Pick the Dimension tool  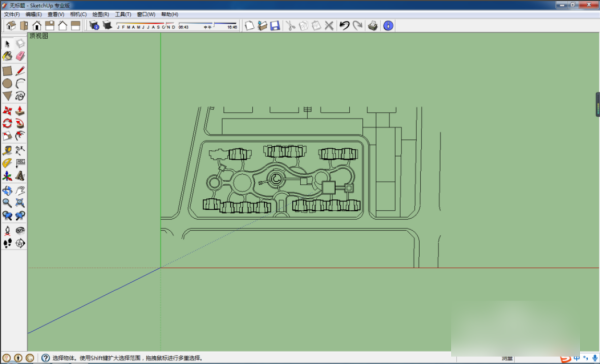(x=20, y=150)
